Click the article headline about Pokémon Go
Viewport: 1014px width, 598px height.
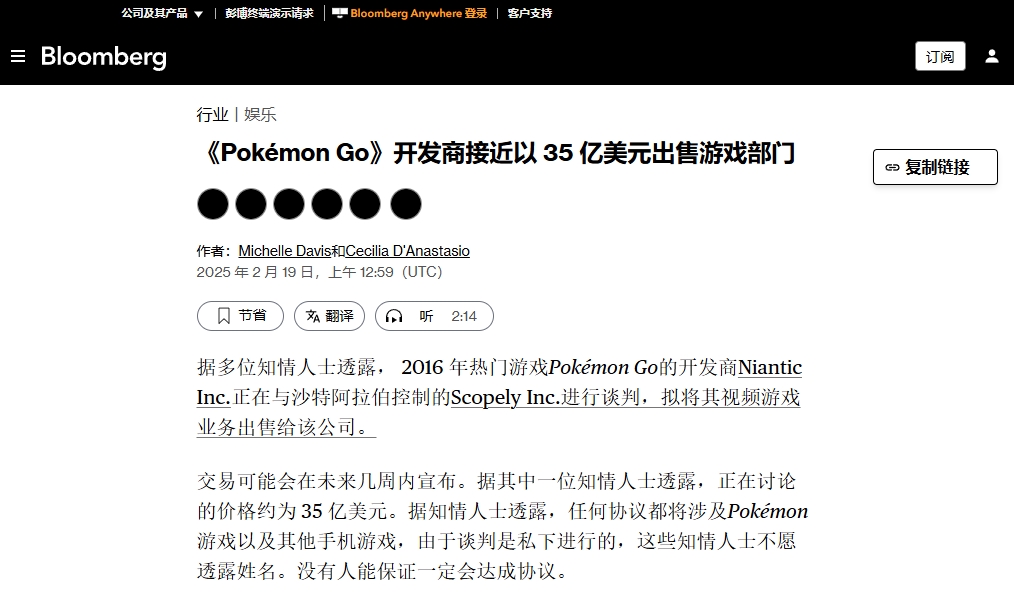[x=496, y=153]
